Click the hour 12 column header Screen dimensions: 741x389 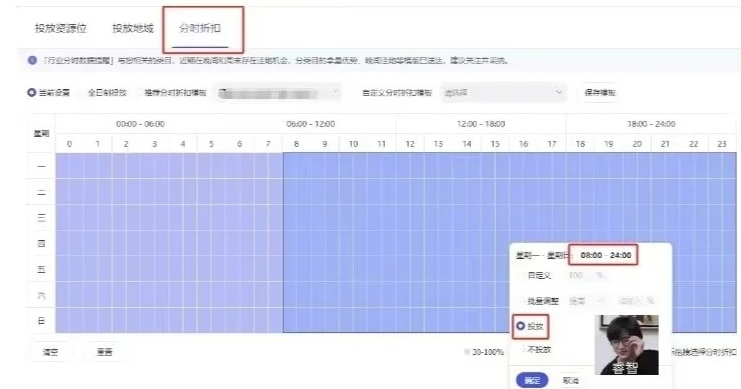410,144
